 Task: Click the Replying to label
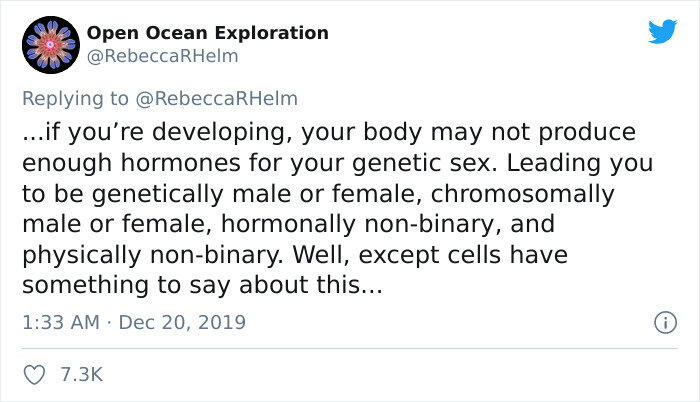click(75, 99)
